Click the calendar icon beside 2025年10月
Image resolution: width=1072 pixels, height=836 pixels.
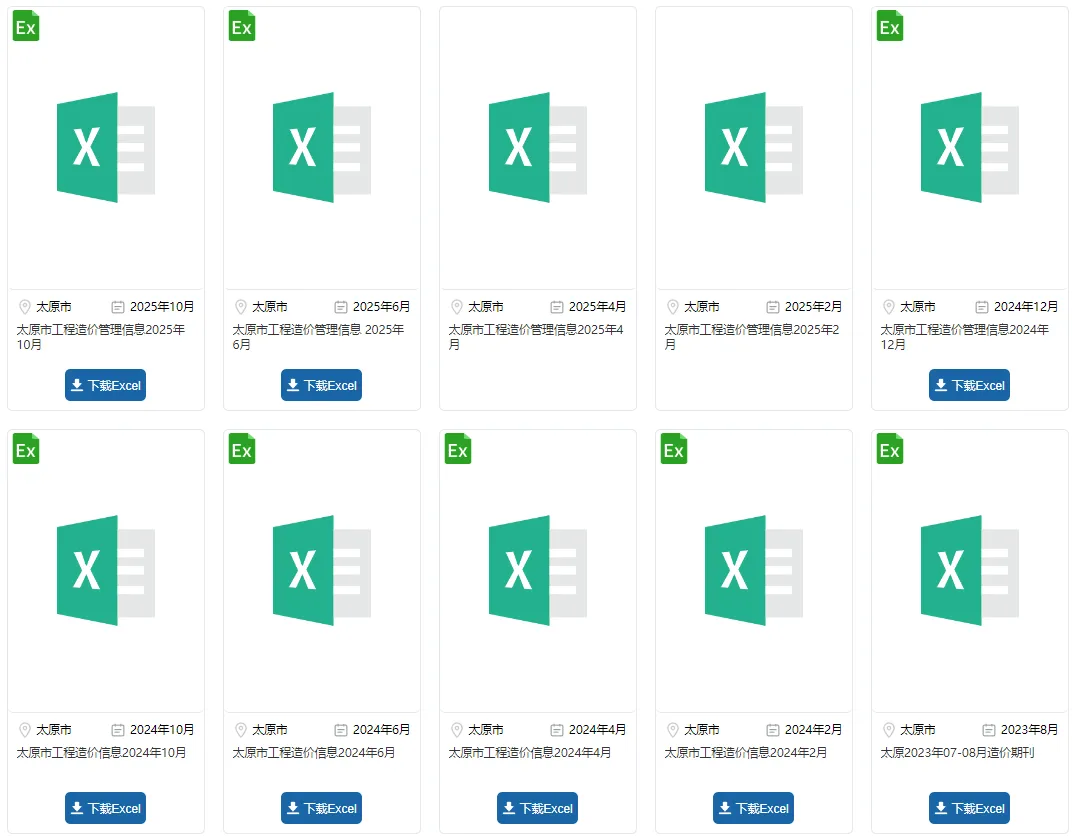(118, 308)
